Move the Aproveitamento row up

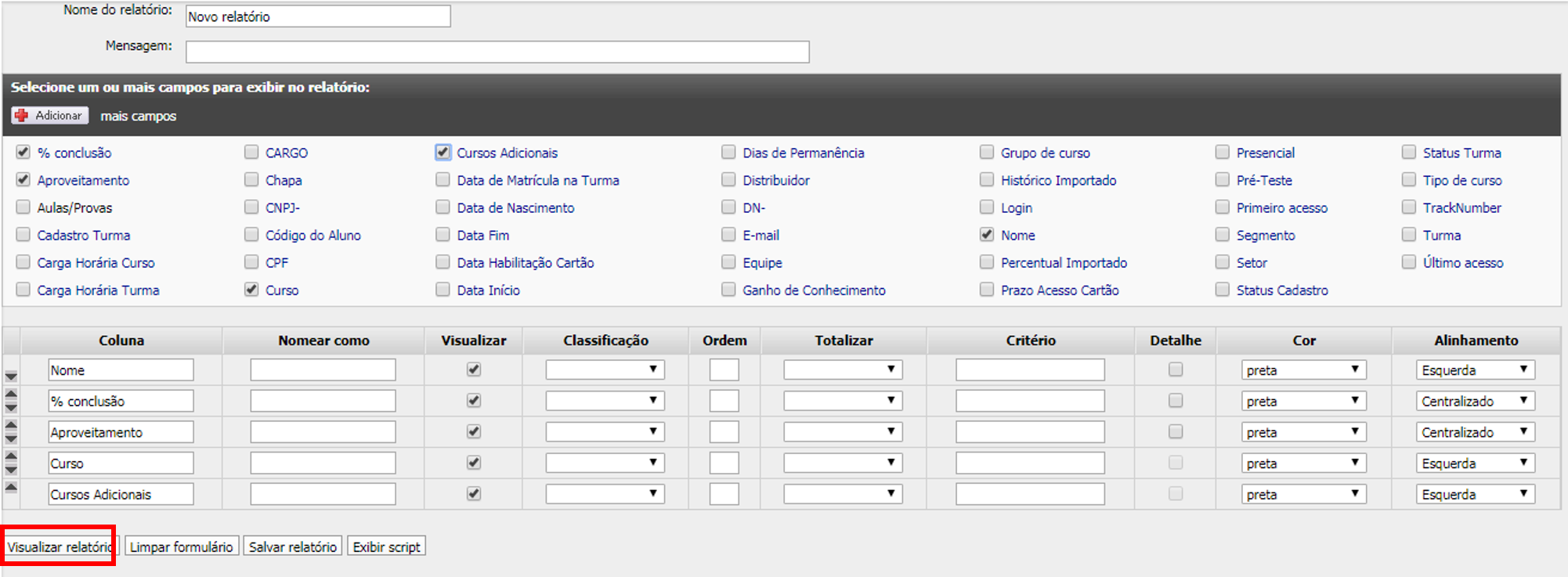(11, 425)
